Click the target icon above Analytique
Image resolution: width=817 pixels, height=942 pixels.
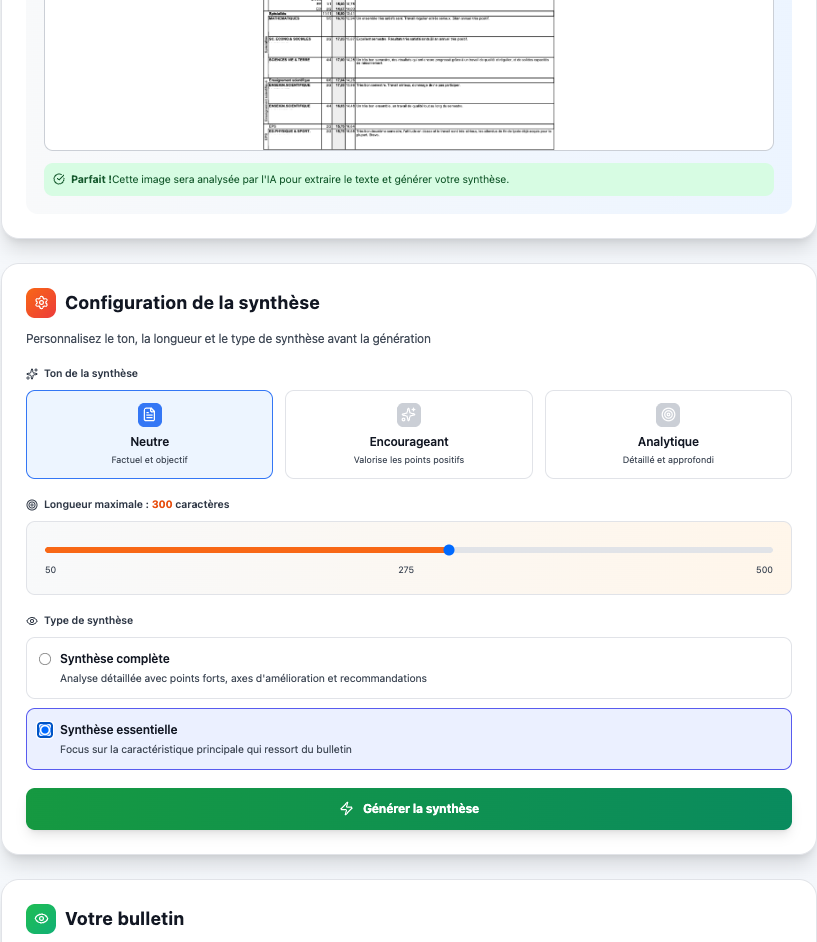pyautogui.click(x=667, y=414)
